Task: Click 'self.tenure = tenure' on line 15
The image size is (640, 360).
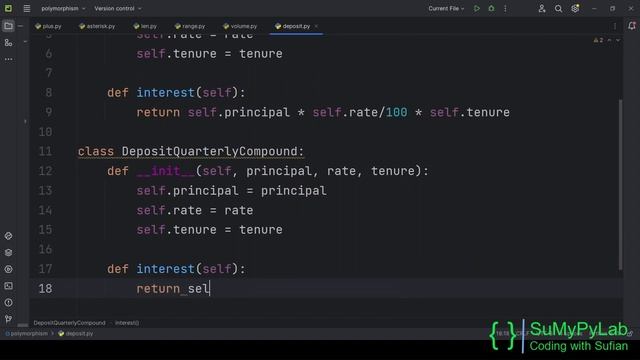Action: click(x=209, y=230)
